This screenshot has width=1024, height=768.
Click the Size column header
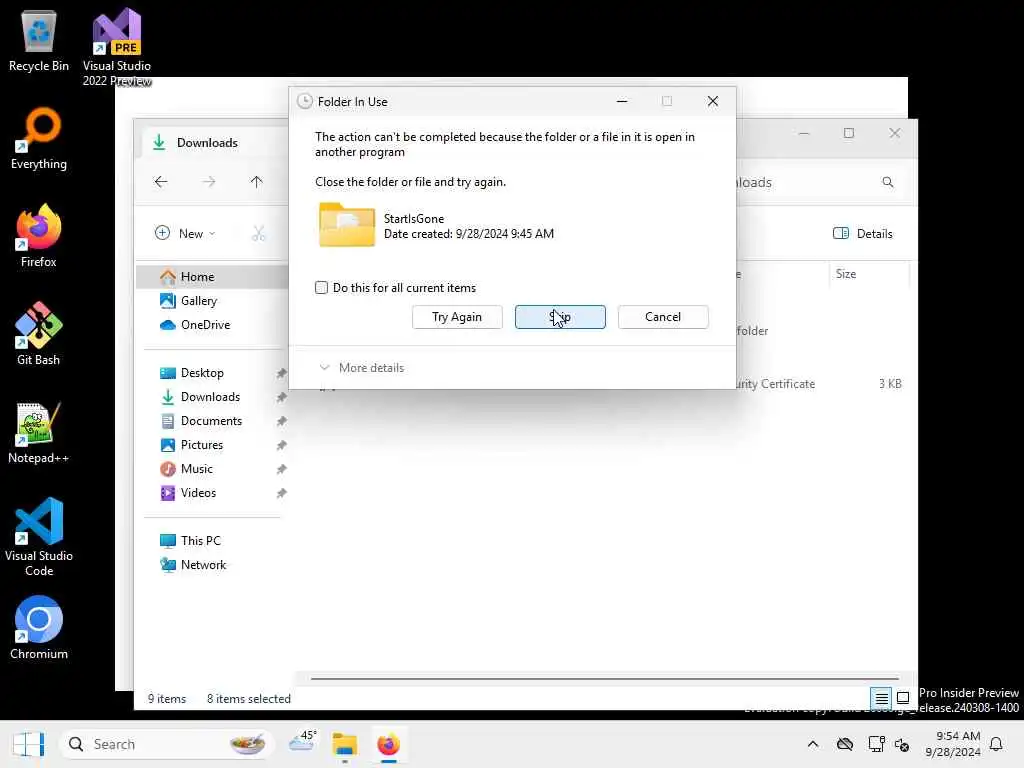click(868, 274)
